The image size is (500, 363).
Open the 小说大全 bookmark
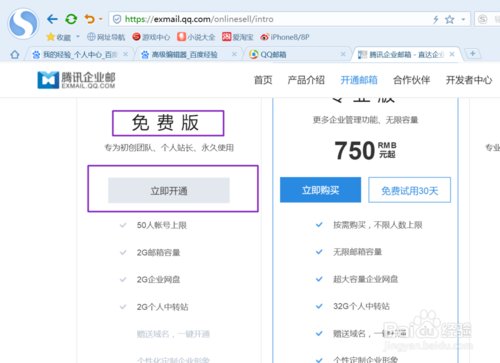(x=196, y=37)
